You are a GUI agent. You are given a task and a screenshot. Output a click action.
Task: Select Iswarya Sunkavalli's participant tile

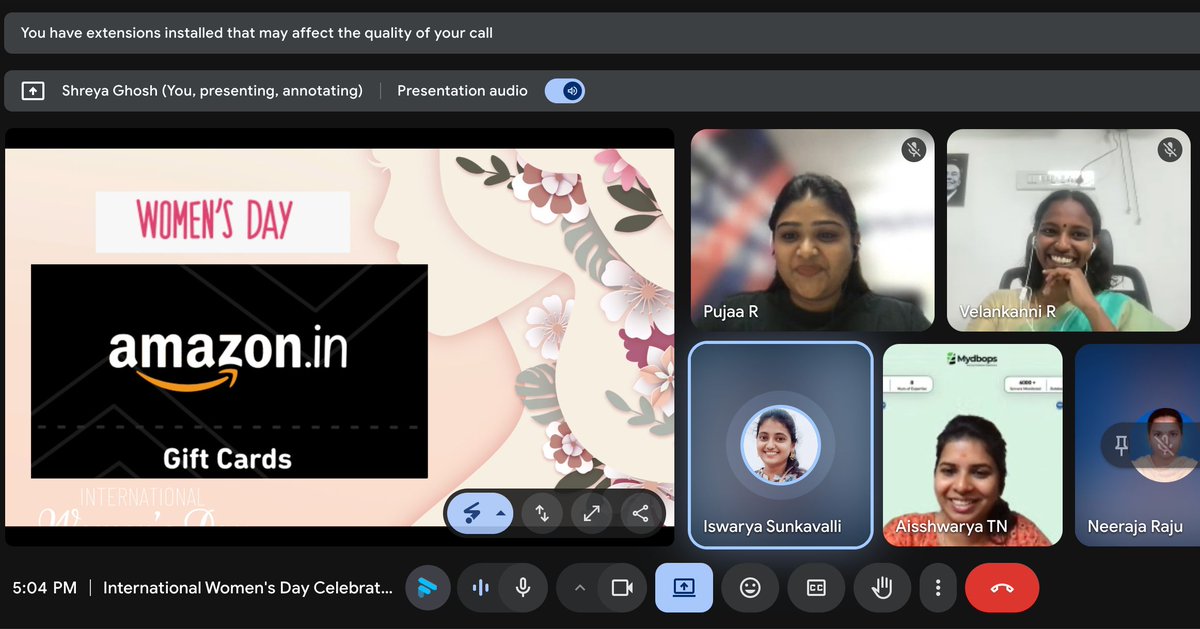781,445
